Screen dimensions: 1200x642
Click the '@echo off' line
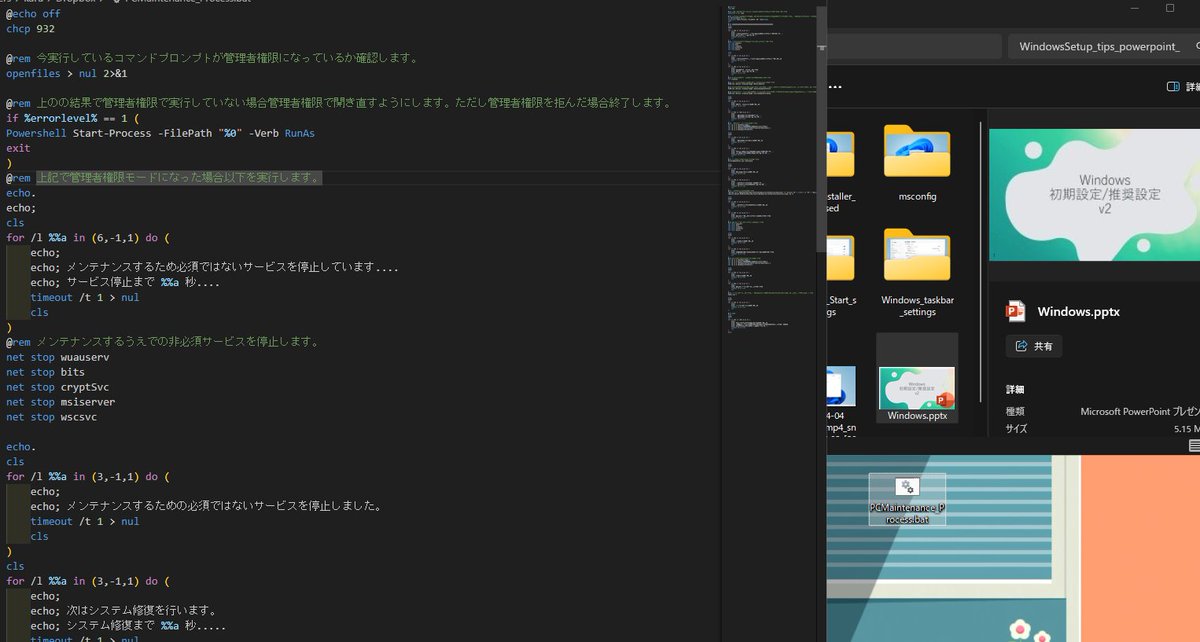pyautogui.click(x=33, y=14)
